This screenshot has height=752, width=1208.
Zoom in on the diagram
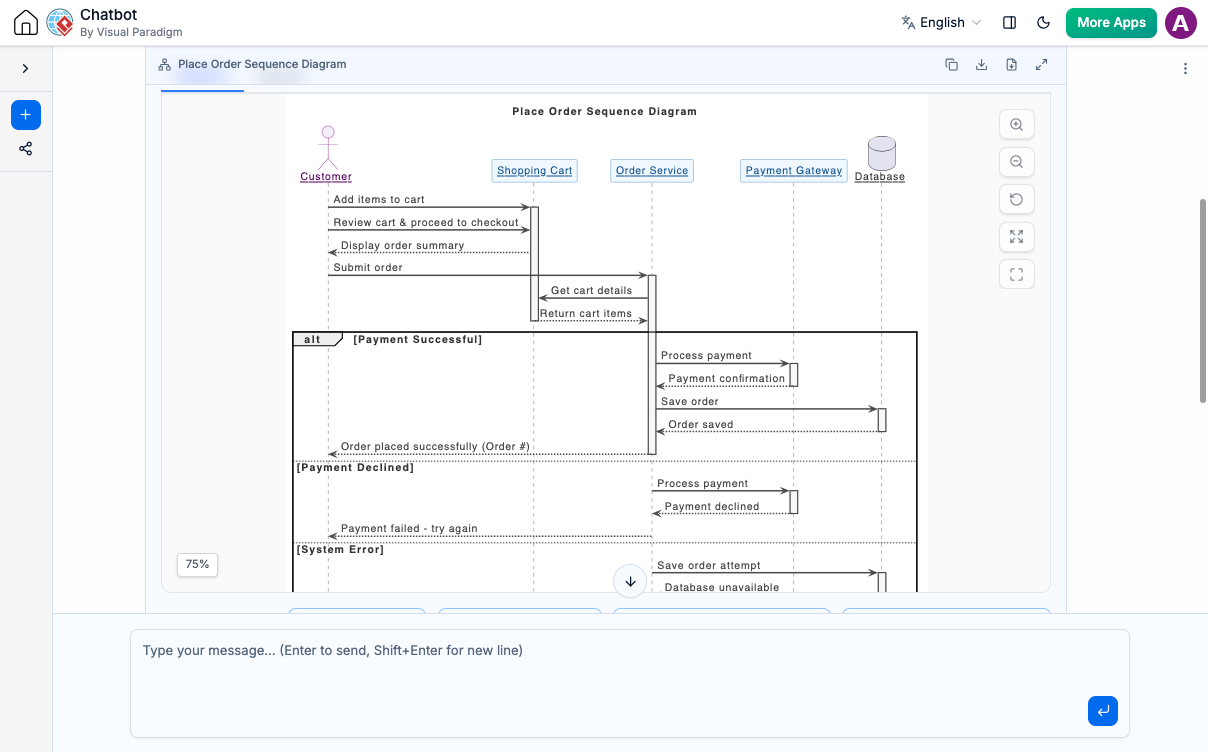[1016, 125]
